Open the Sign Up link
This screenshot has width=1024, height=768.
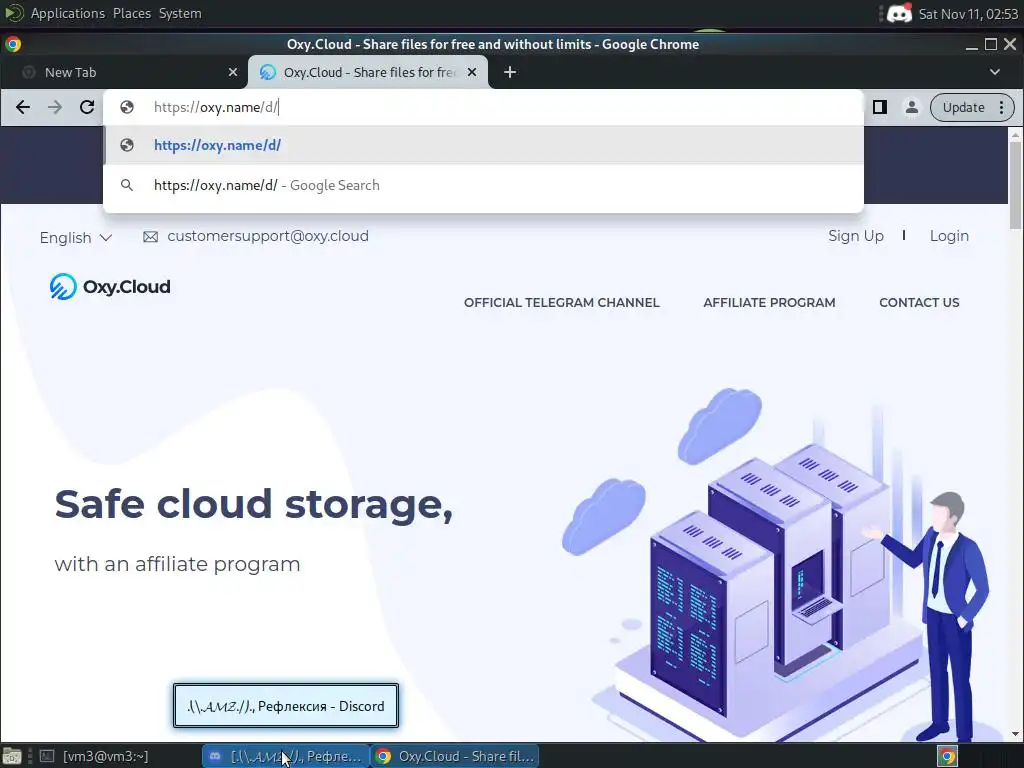point(856,236)
